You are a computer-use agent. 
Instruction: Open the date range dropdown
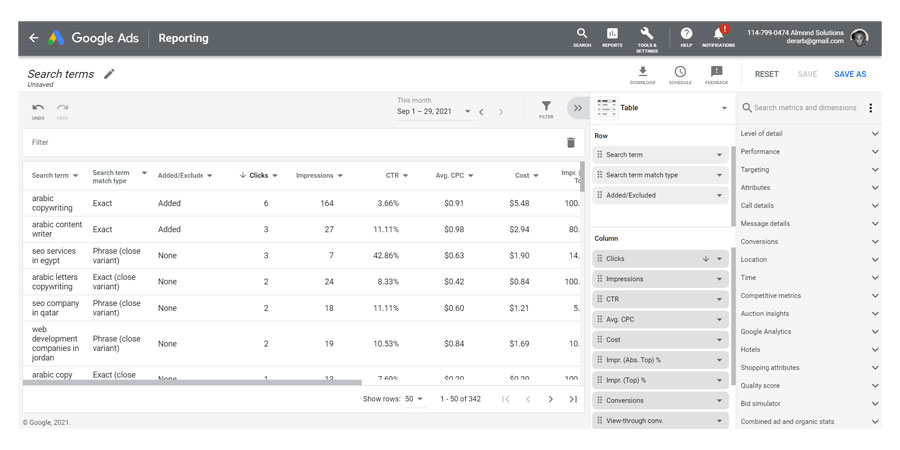467,112
